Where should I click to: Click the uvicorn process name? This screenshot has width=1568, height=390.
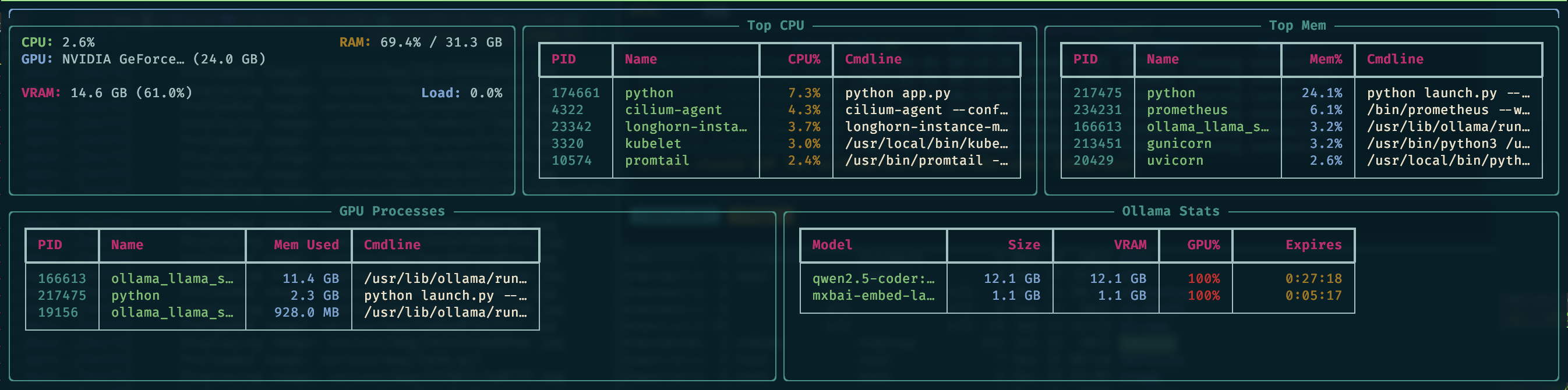point(1175,161)
